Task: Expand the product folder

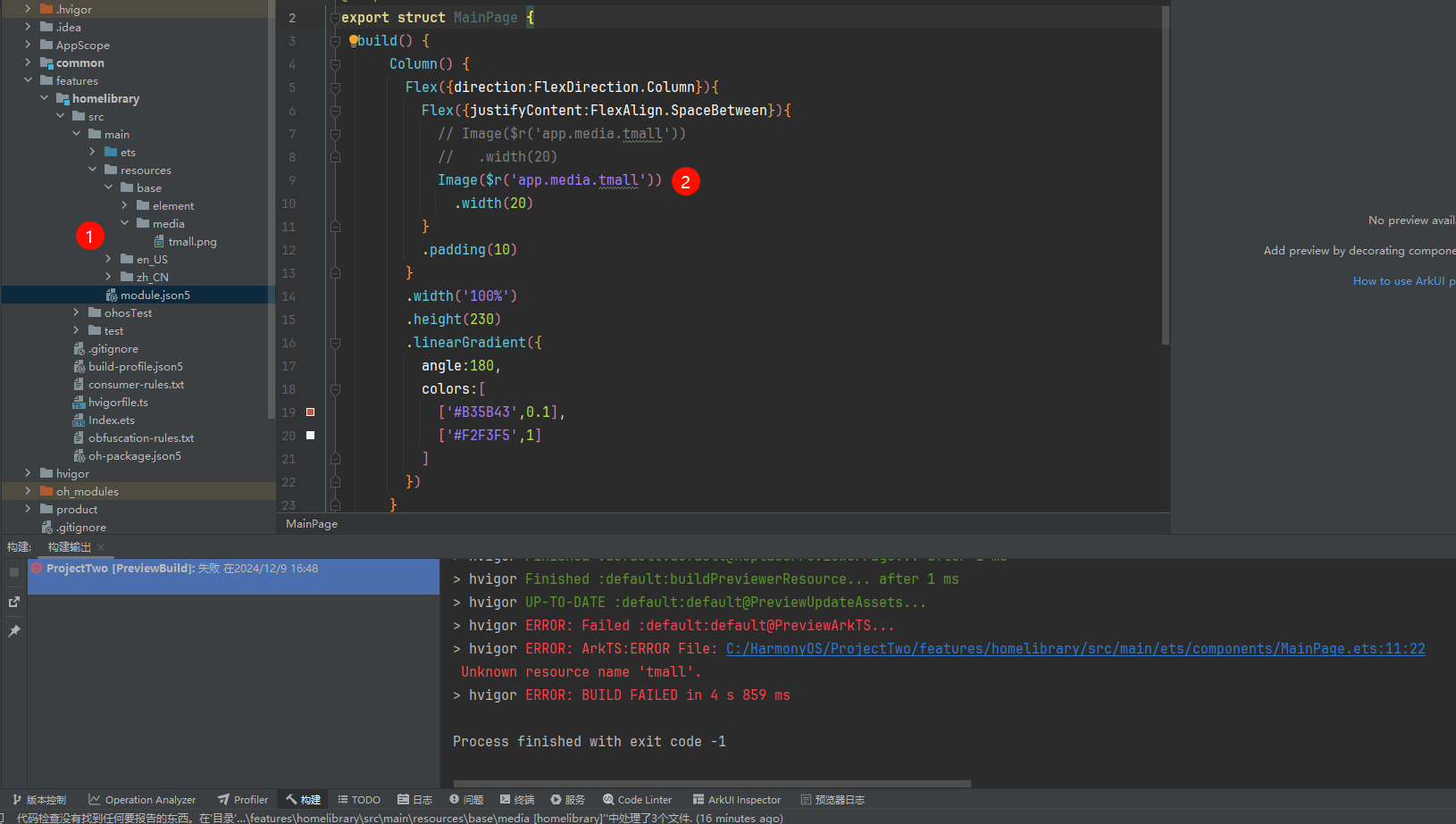Action: 28,509
